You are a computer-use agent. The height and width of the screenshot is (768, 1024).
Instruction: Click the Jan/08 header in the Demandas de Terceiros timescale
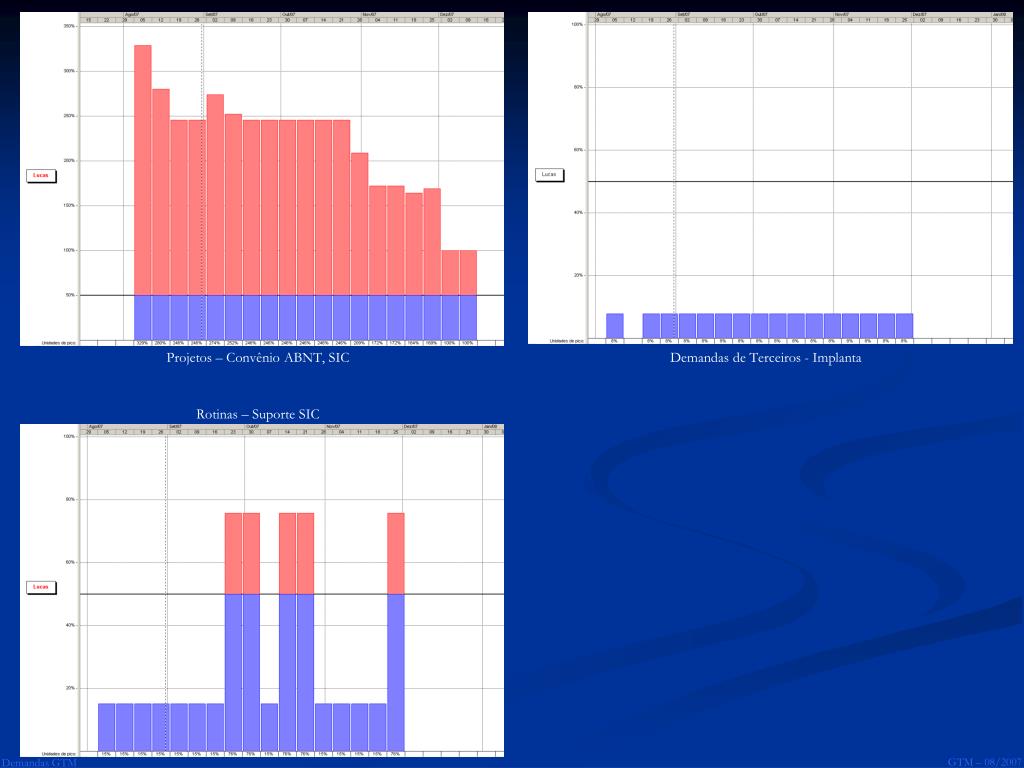[x=999, y=14]
